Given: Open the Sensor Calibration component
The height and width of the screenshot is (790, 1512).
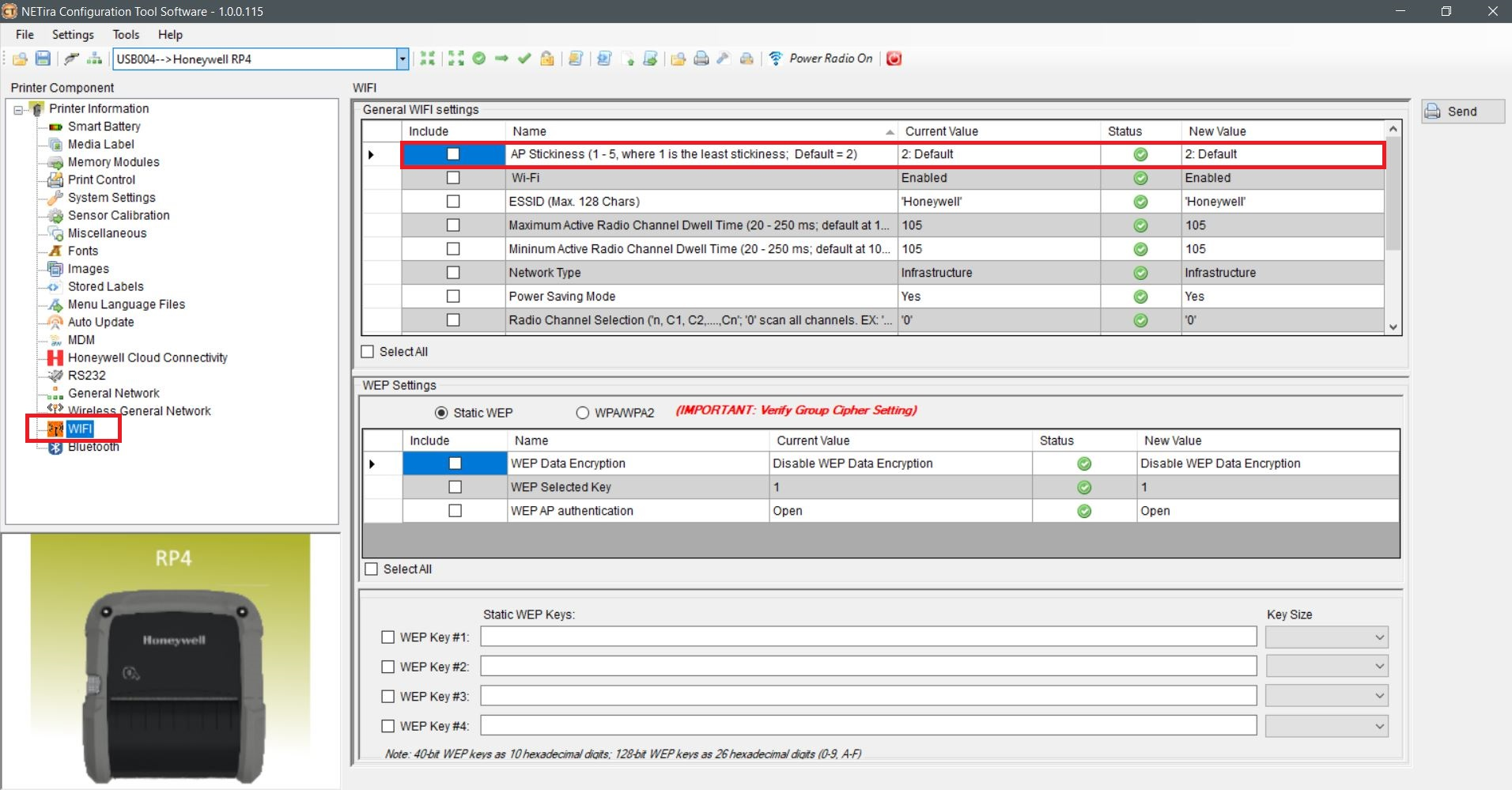Looking at the screenshot, I should (x=119, y=215).
